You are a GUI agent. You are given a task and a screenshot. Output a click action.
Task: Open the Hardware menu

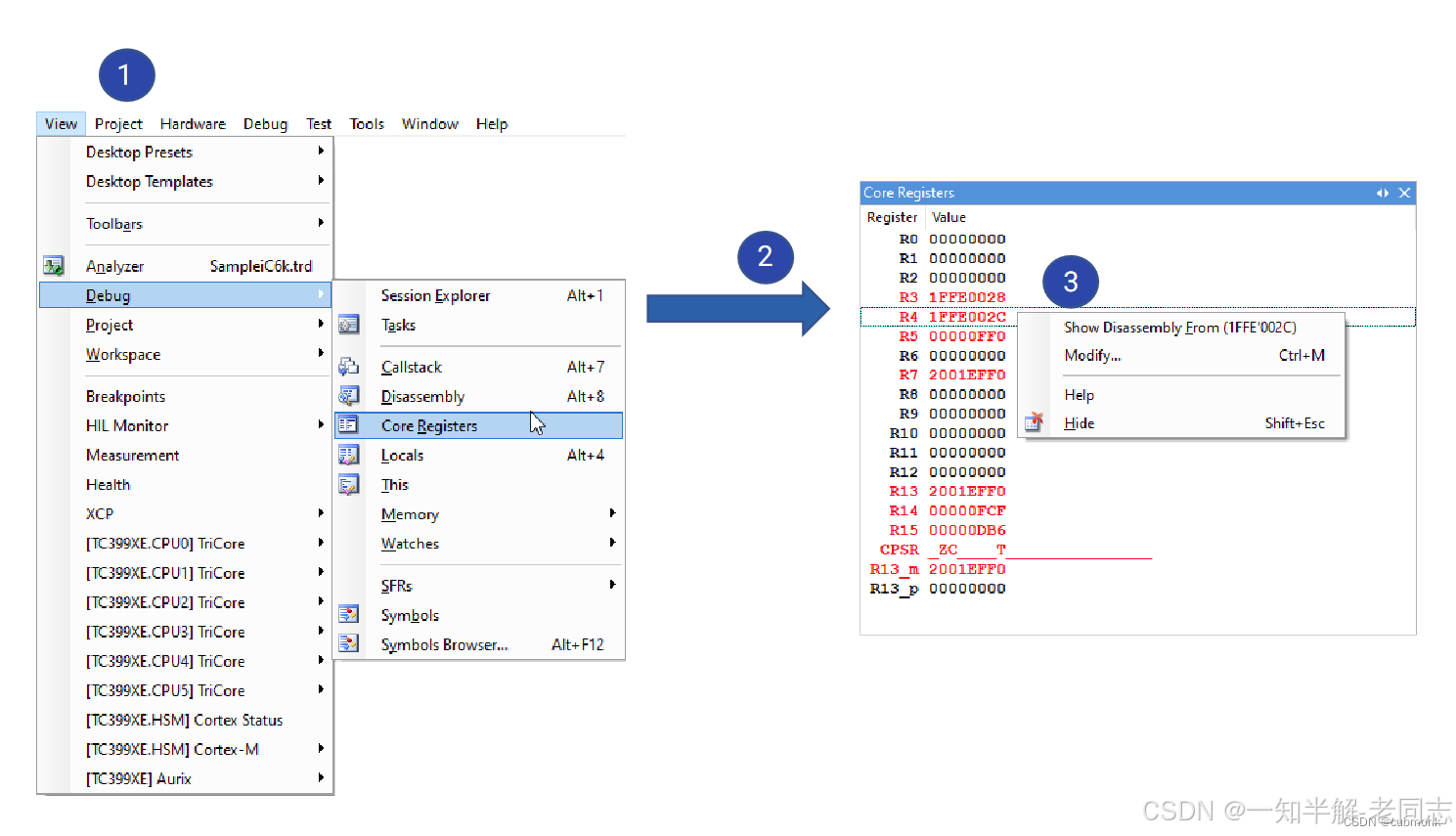(x=193, y=123)
